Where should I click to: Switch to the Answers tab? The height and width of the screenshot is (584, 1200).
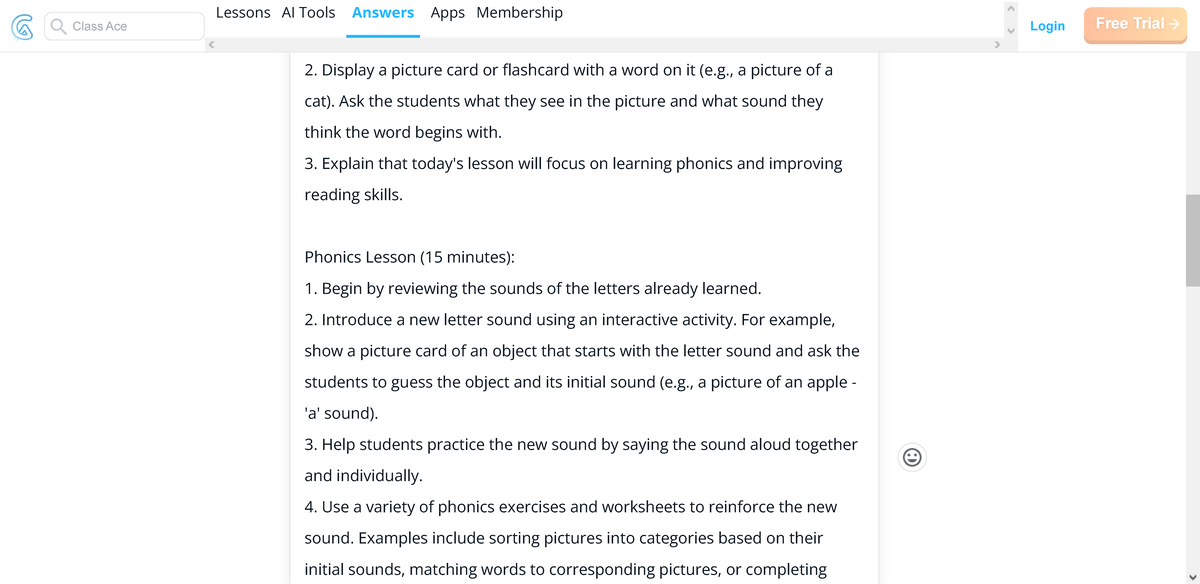click(x=383, y=13)
